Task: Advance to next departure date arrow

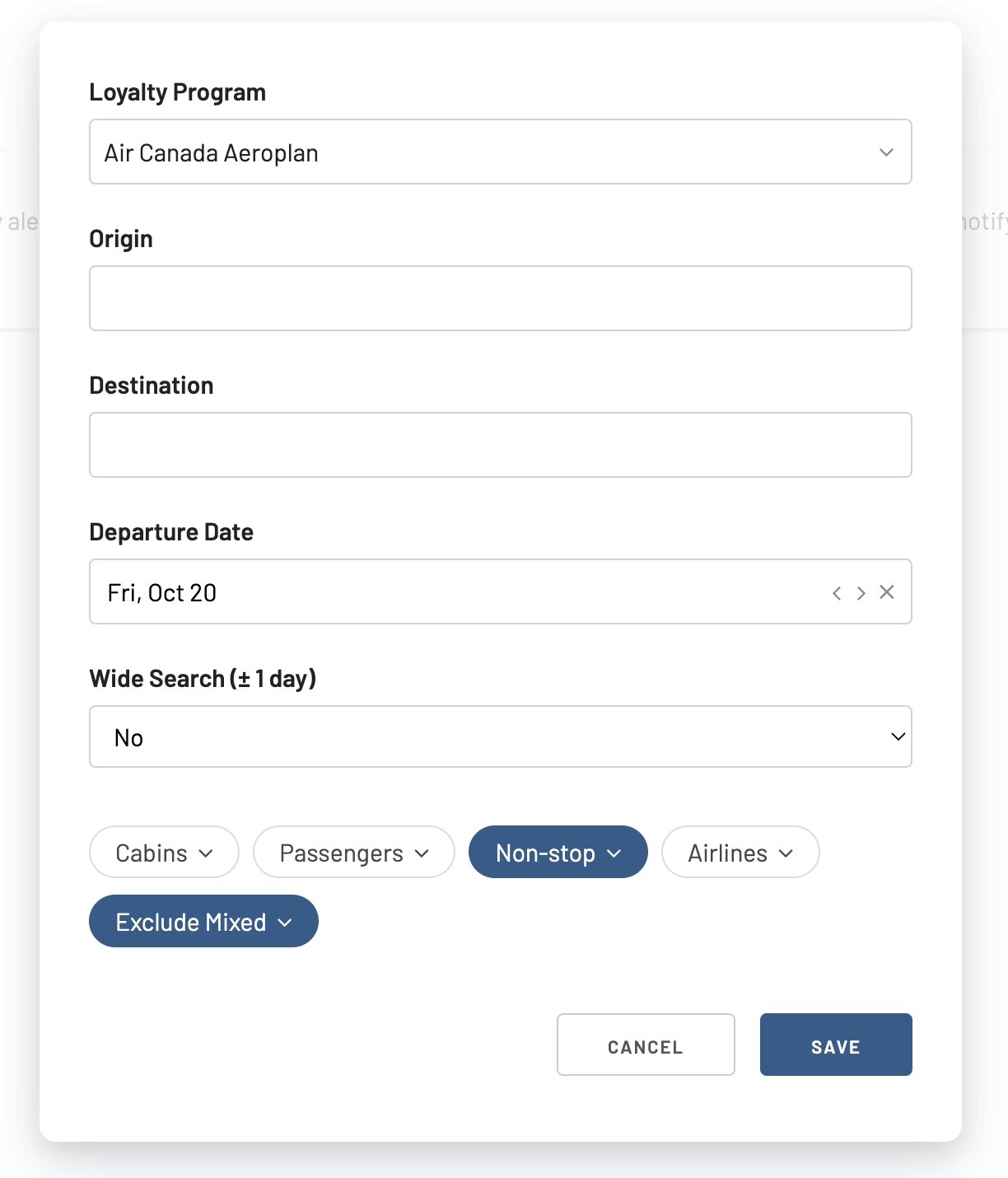Action: (861, 593)
